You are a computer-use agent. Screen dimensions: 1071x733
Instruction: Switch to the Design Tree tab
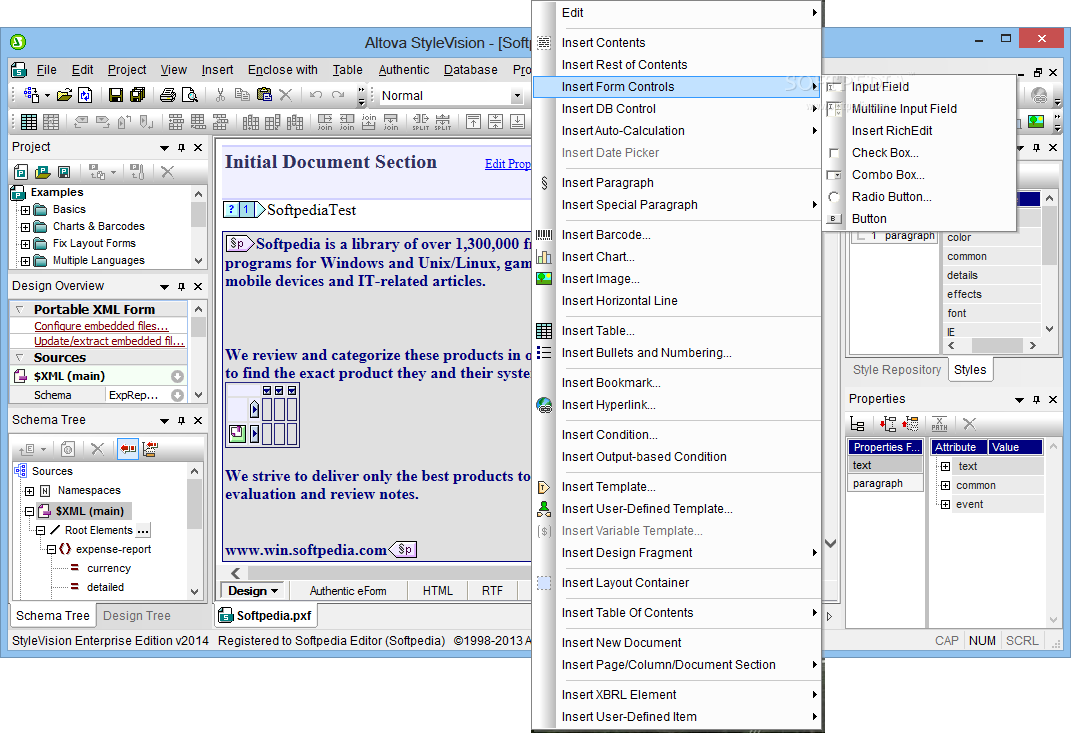[137, 616]
